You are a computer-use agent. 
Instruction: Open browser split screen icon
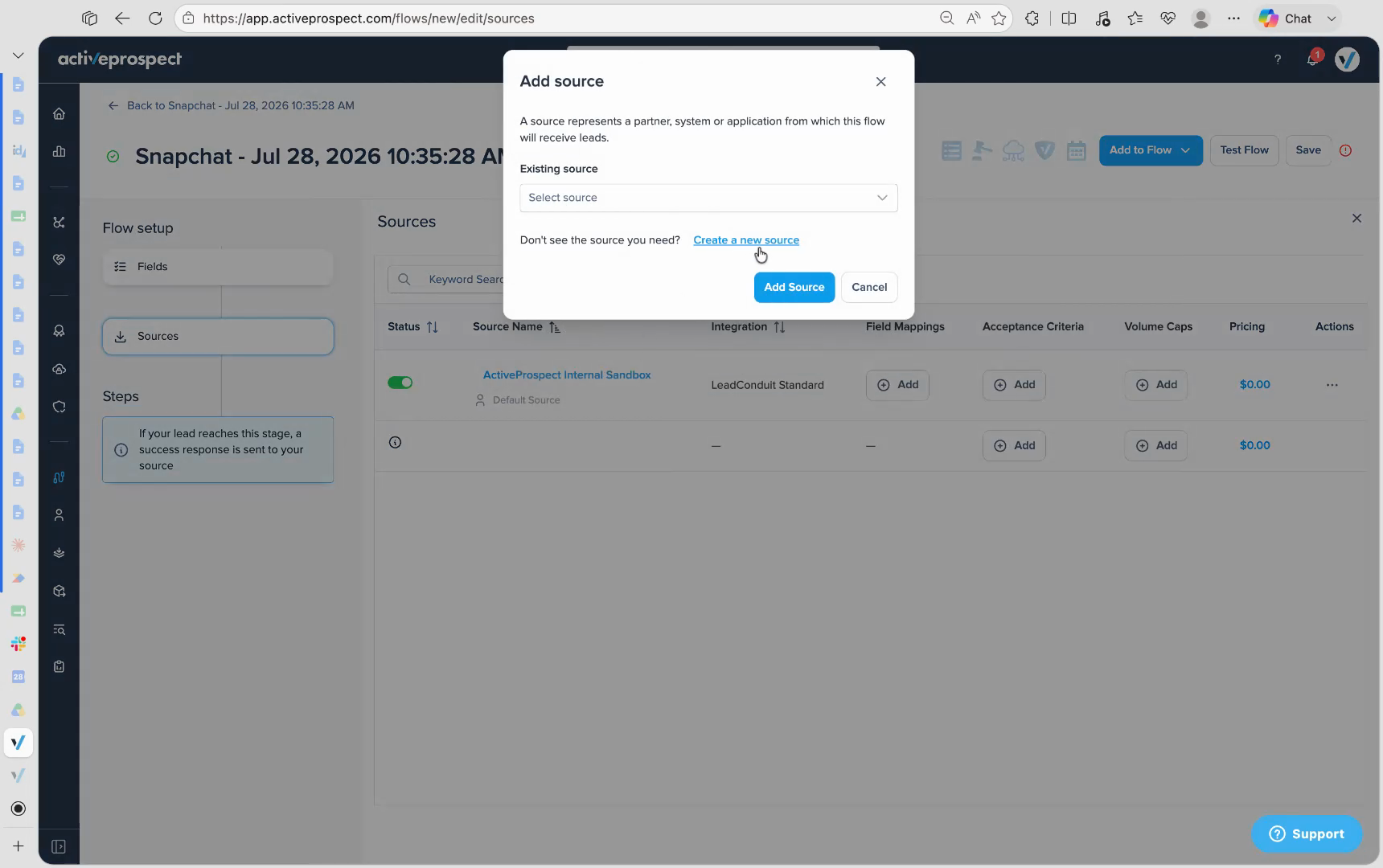1069,18
